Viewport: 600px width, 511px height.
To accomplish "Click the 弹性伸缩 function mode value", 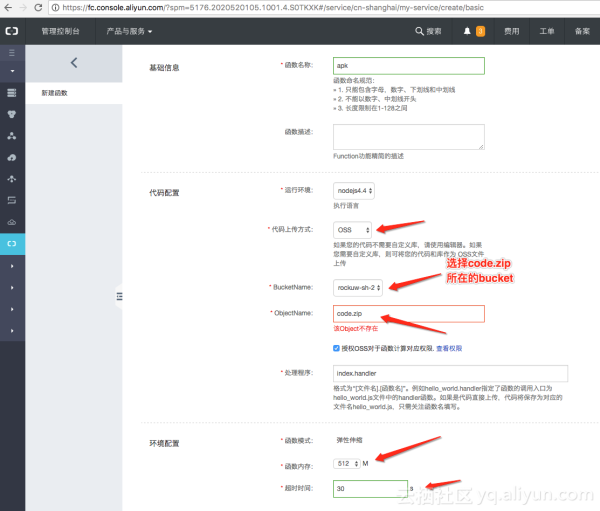I will (x=349, y=440).
